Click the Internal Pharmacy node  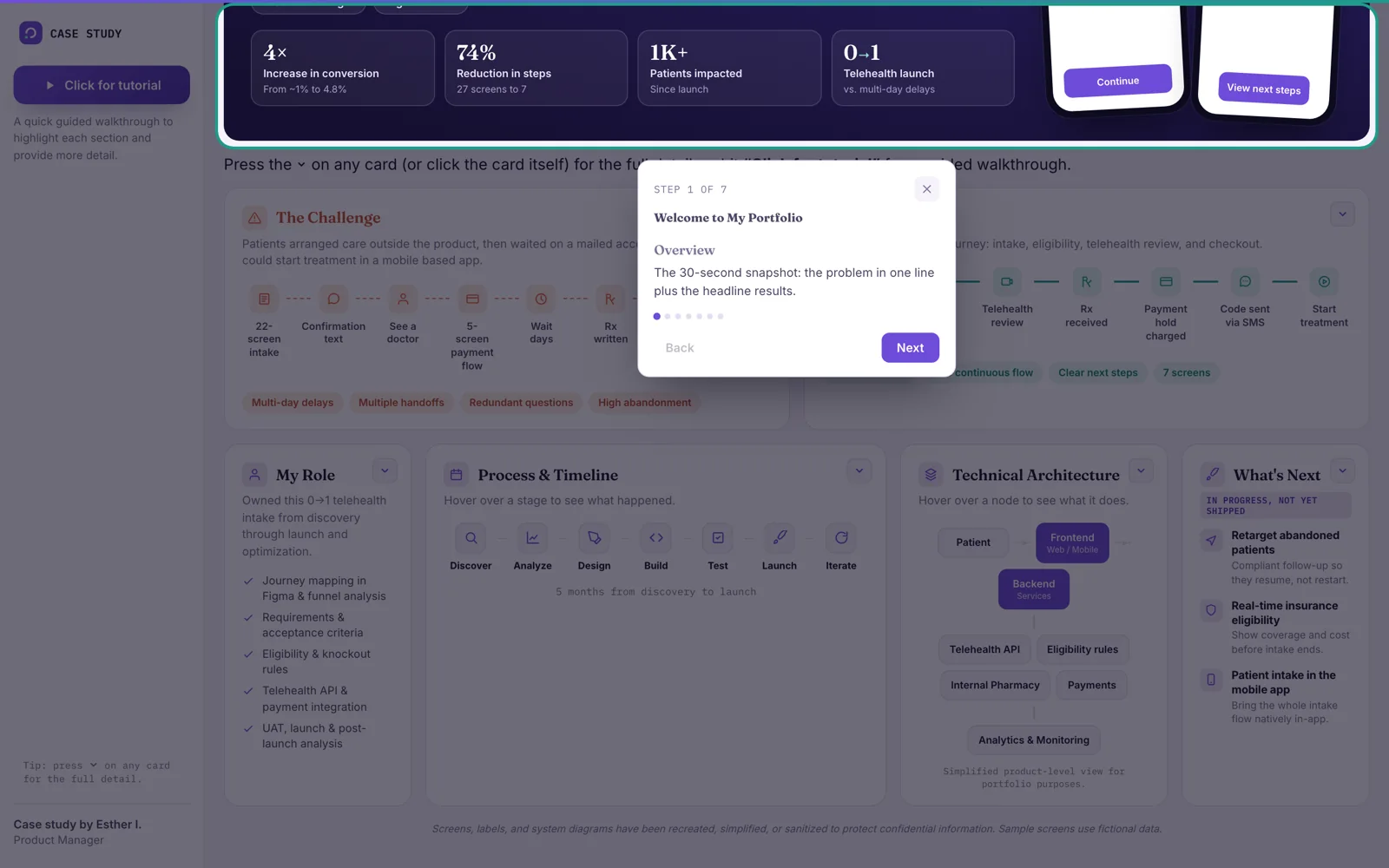pos(995,685)
